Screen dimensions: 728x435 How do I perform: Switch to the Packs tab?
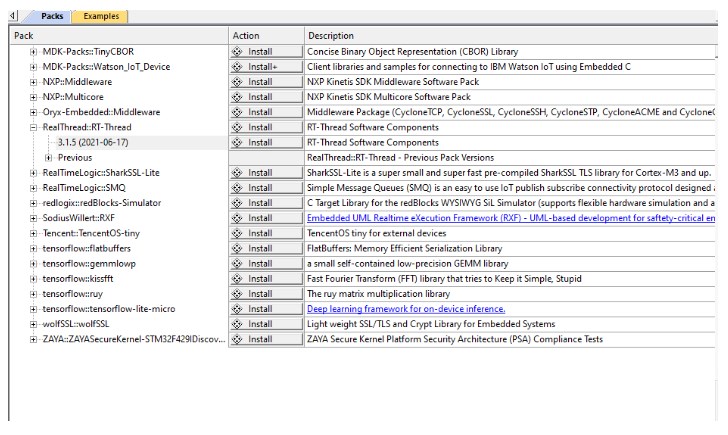click(x=51, y=16)
